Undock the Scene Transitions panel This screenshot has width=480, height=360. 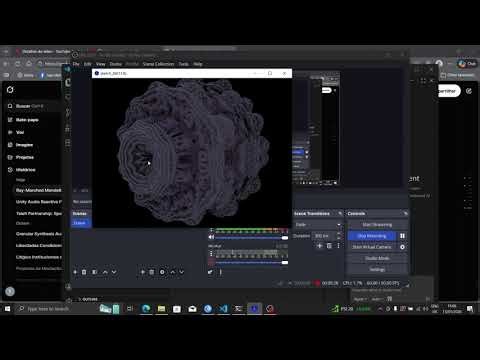coord(340,213)
